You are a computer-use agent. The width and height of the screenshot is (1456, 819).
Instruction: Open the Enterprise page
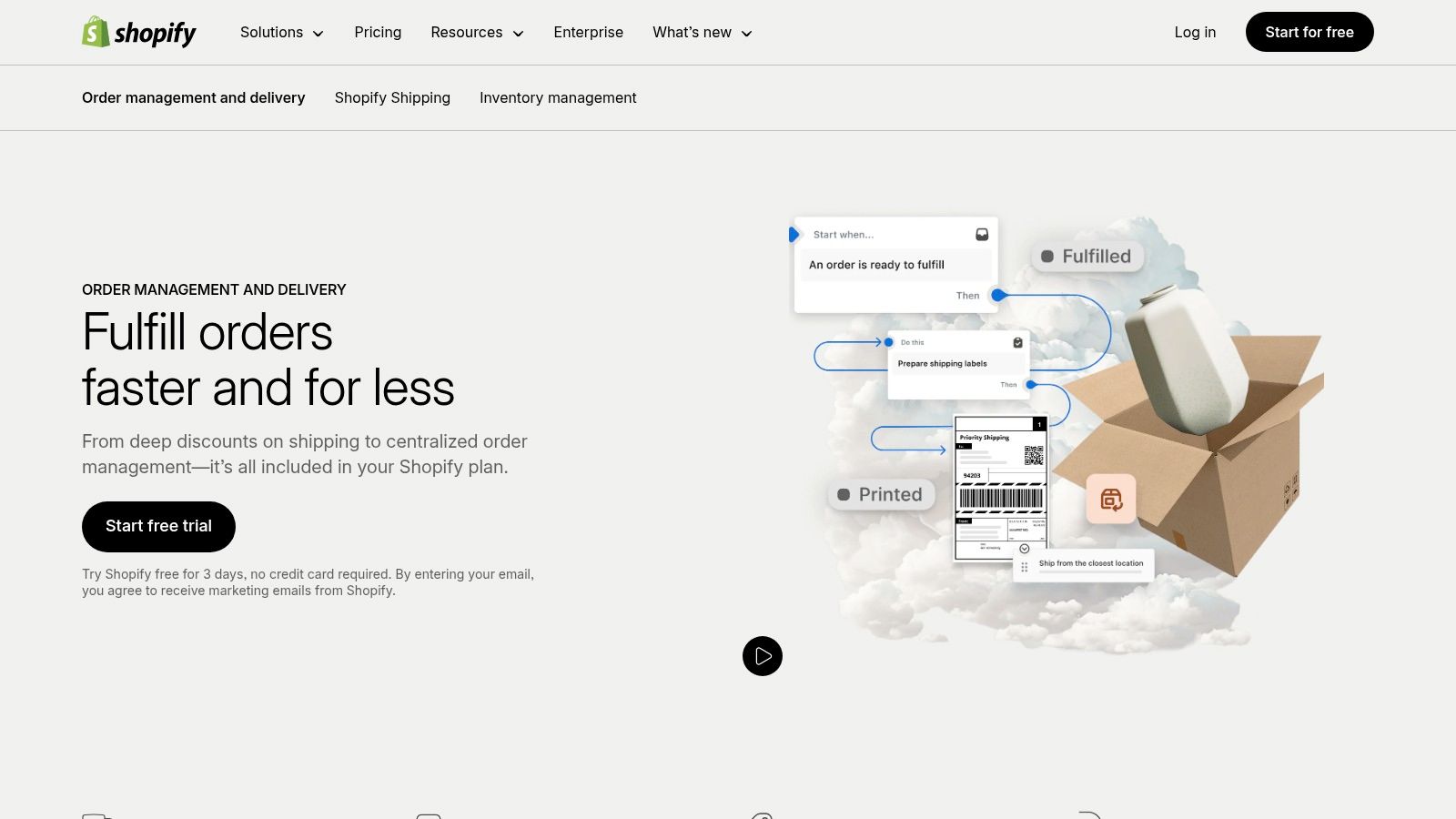(588, 33)
